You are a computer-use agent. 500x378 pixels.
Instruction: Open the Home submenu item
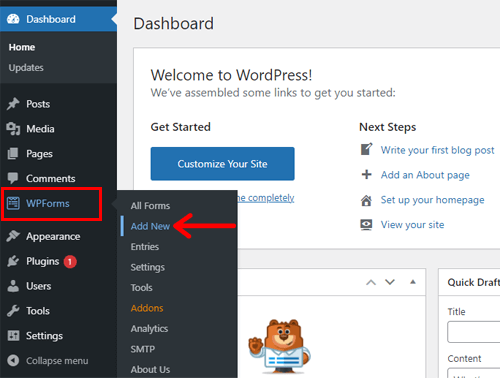22,47
